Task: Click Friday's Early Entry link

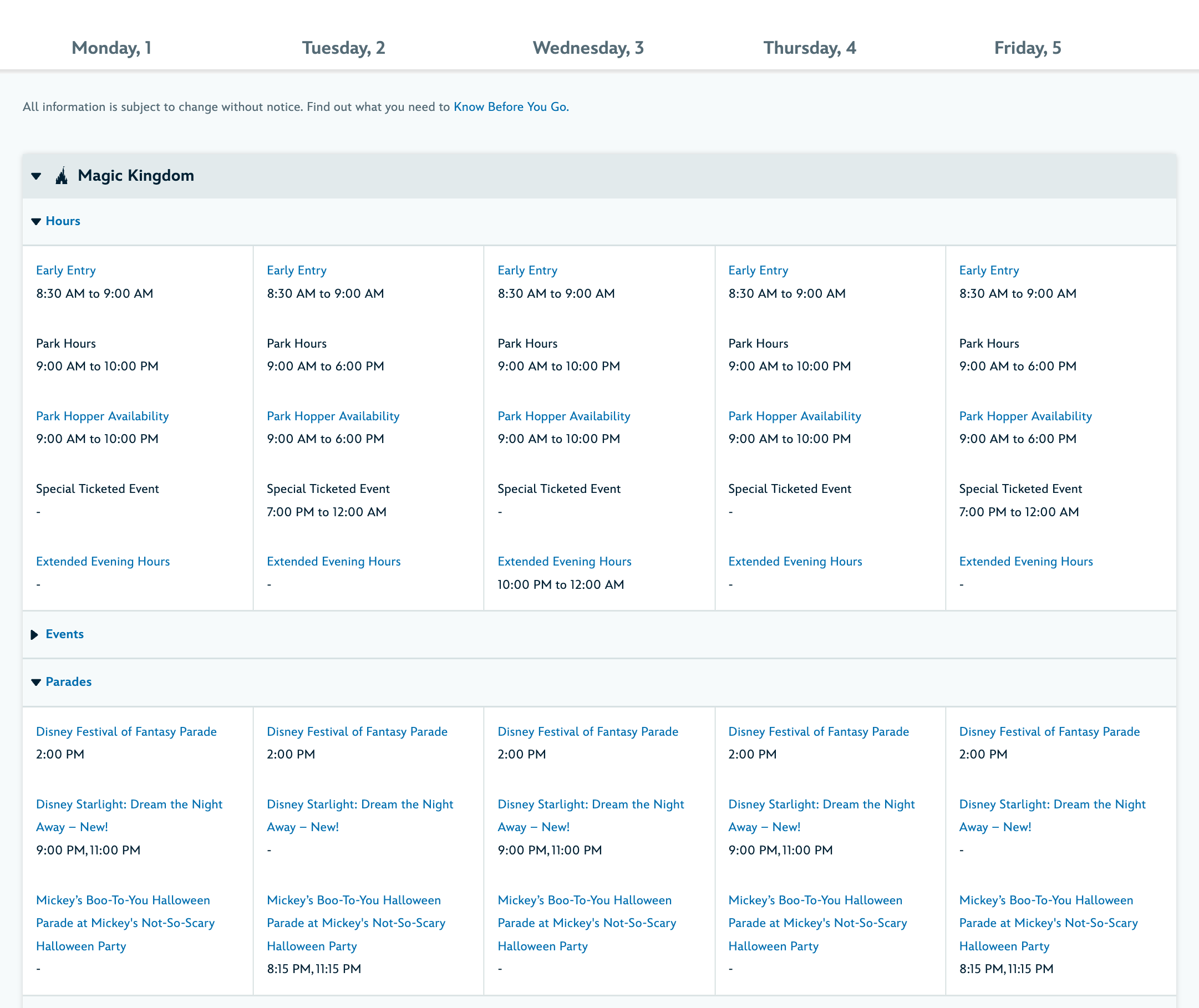Action: (x=989, y=270)
